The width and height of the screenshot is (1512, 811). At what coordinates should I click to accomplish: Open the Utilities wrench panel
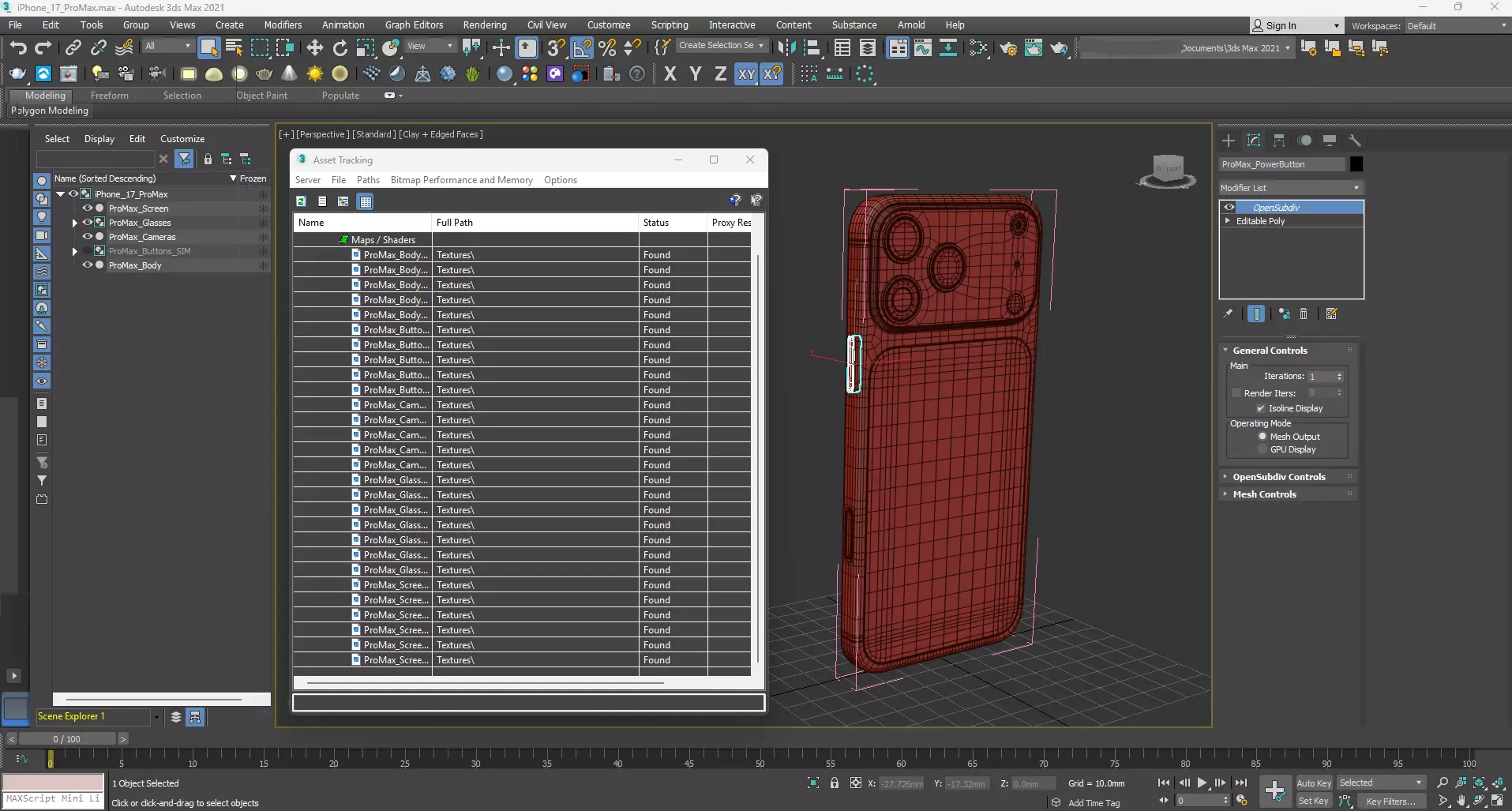pyautogui.click(x=1355, y=141)
